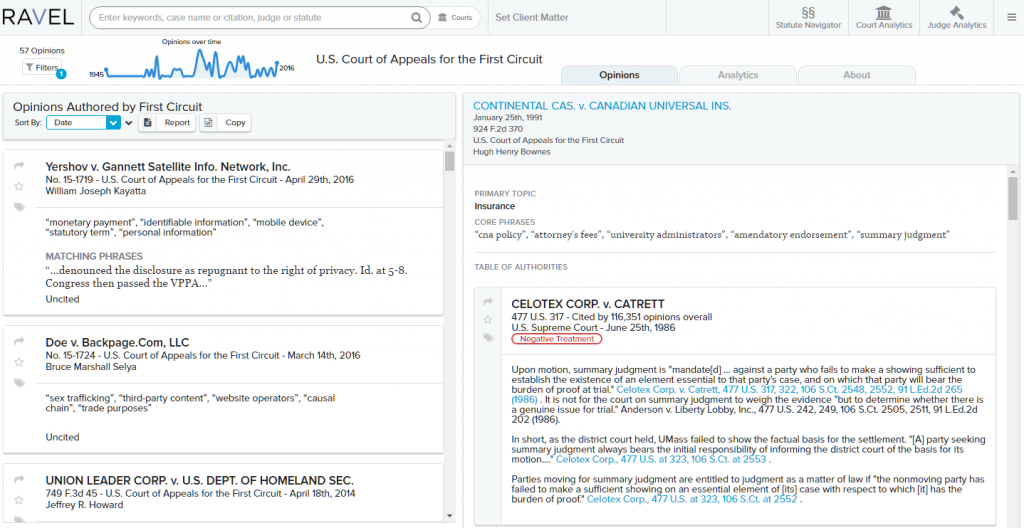Screen dimensions: 1024x528
Task: Click the 57 Opinions count
Action: click(42, 50)
